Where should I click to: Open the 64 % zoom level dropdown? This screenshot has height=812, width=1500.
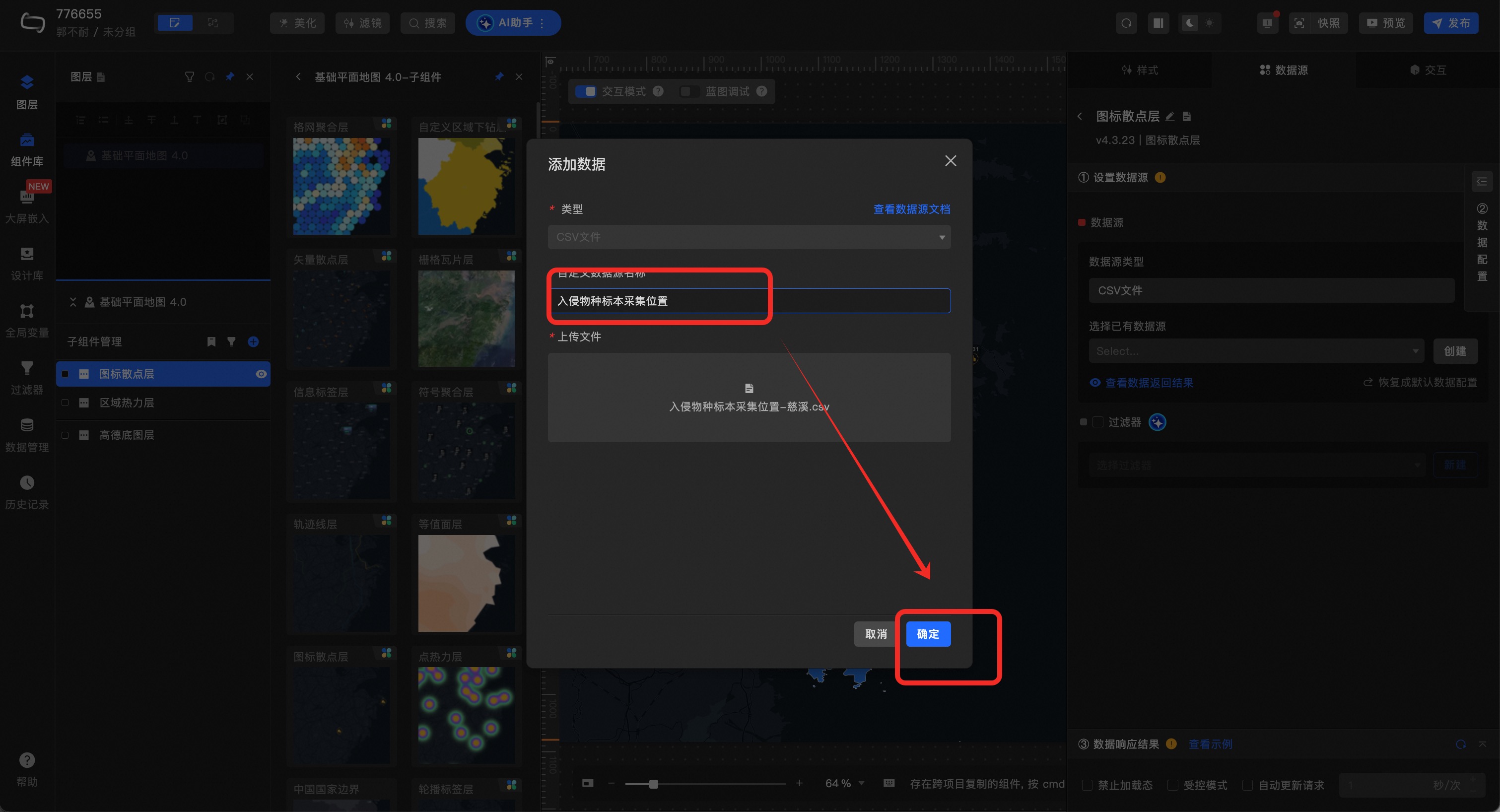[x=844, y=784]
